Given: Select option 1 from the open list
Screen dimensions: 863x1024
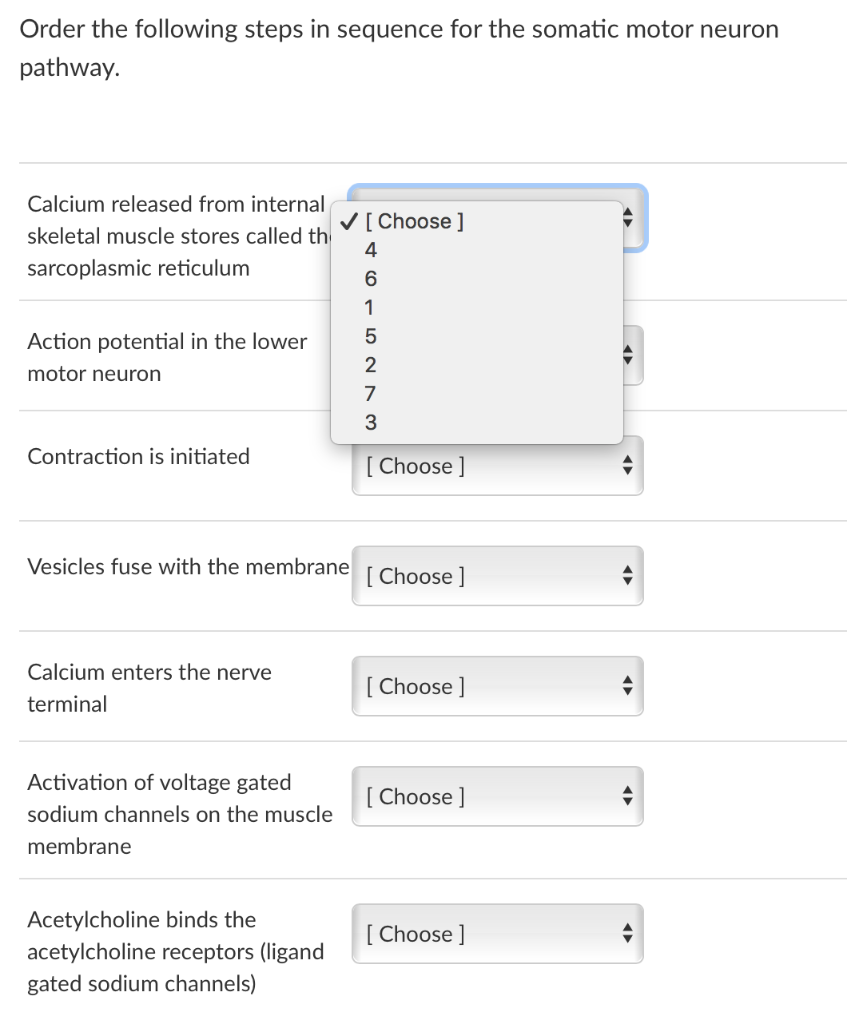Looking at the screenshot, I should 370,307.
